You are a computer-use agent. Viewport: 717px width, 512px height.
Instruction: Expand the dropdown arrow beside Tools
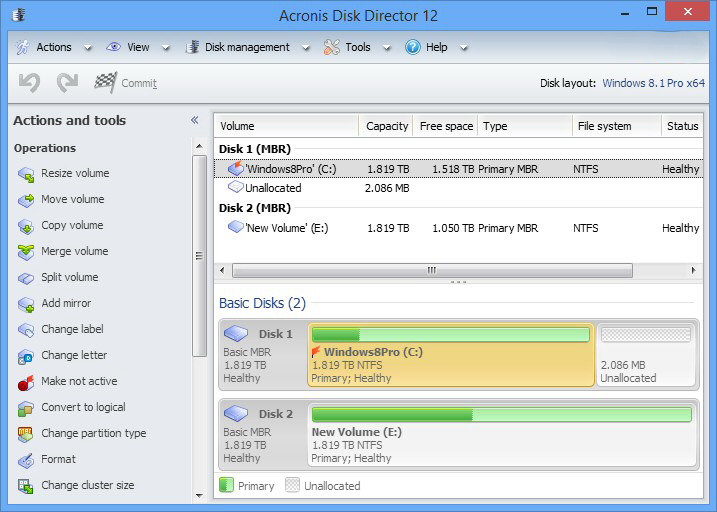[x=384, y=48]
